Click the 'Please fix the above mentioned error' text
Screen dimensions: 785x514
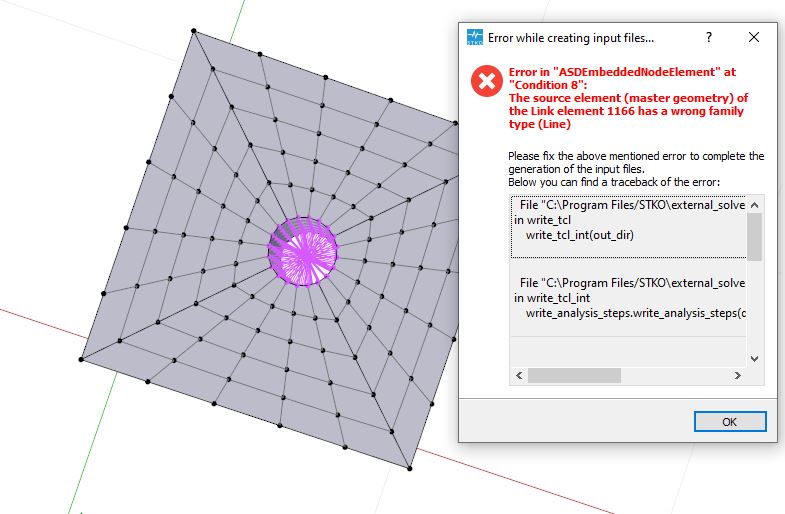(x=636, y=162)
